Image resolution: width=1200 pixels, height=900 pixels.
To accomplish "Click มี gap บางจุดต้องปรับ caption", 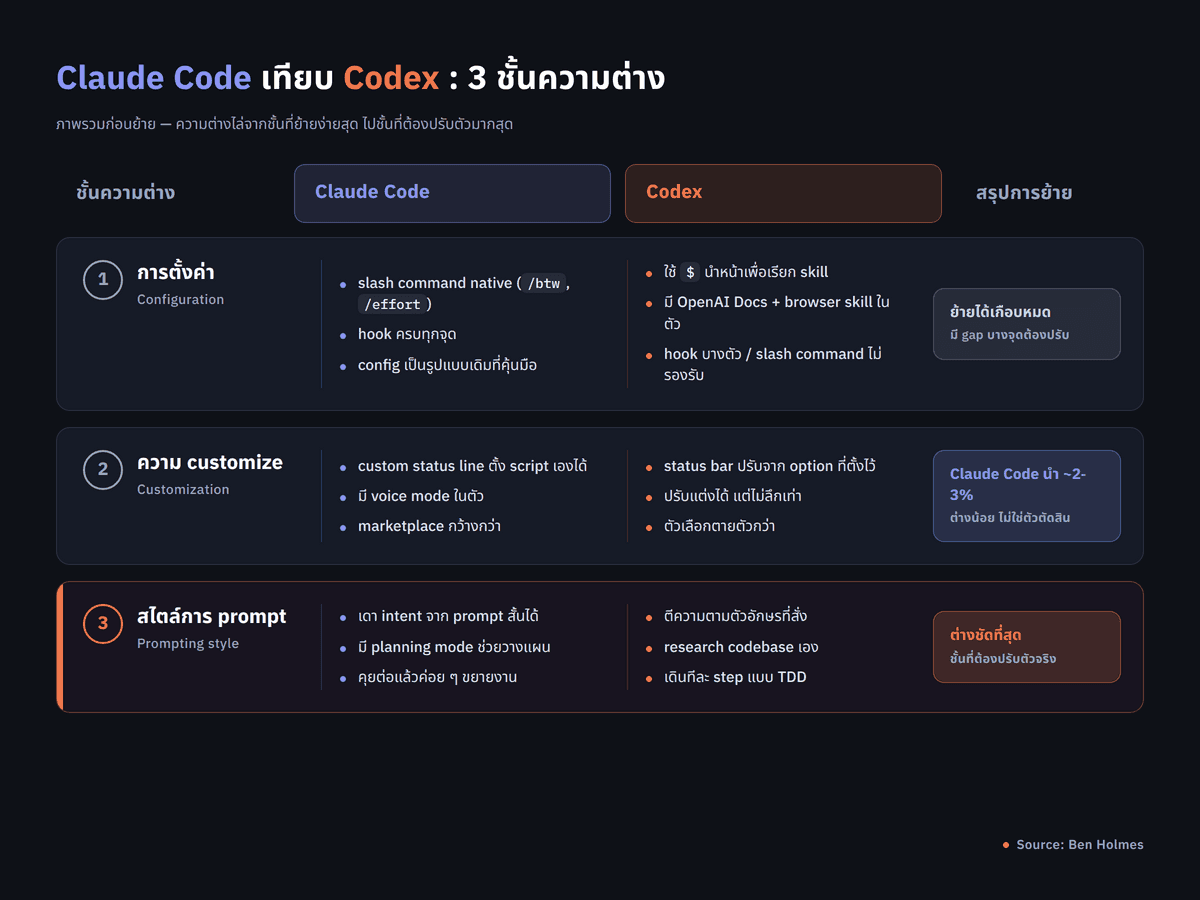I will click(x=1009, y=335).
